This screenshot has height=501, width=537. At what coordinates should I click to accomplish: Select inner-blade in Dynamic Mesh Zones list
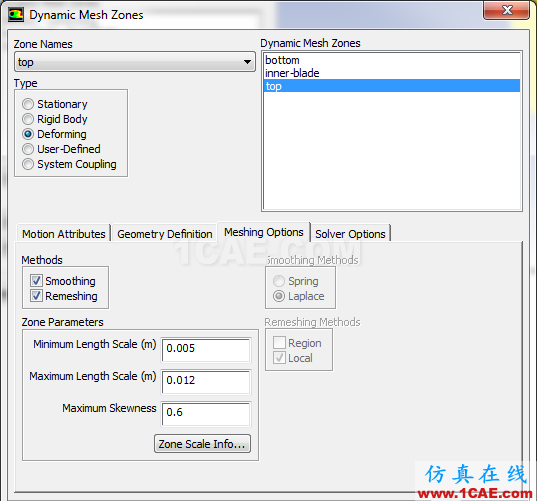click(x=392, y=73)
